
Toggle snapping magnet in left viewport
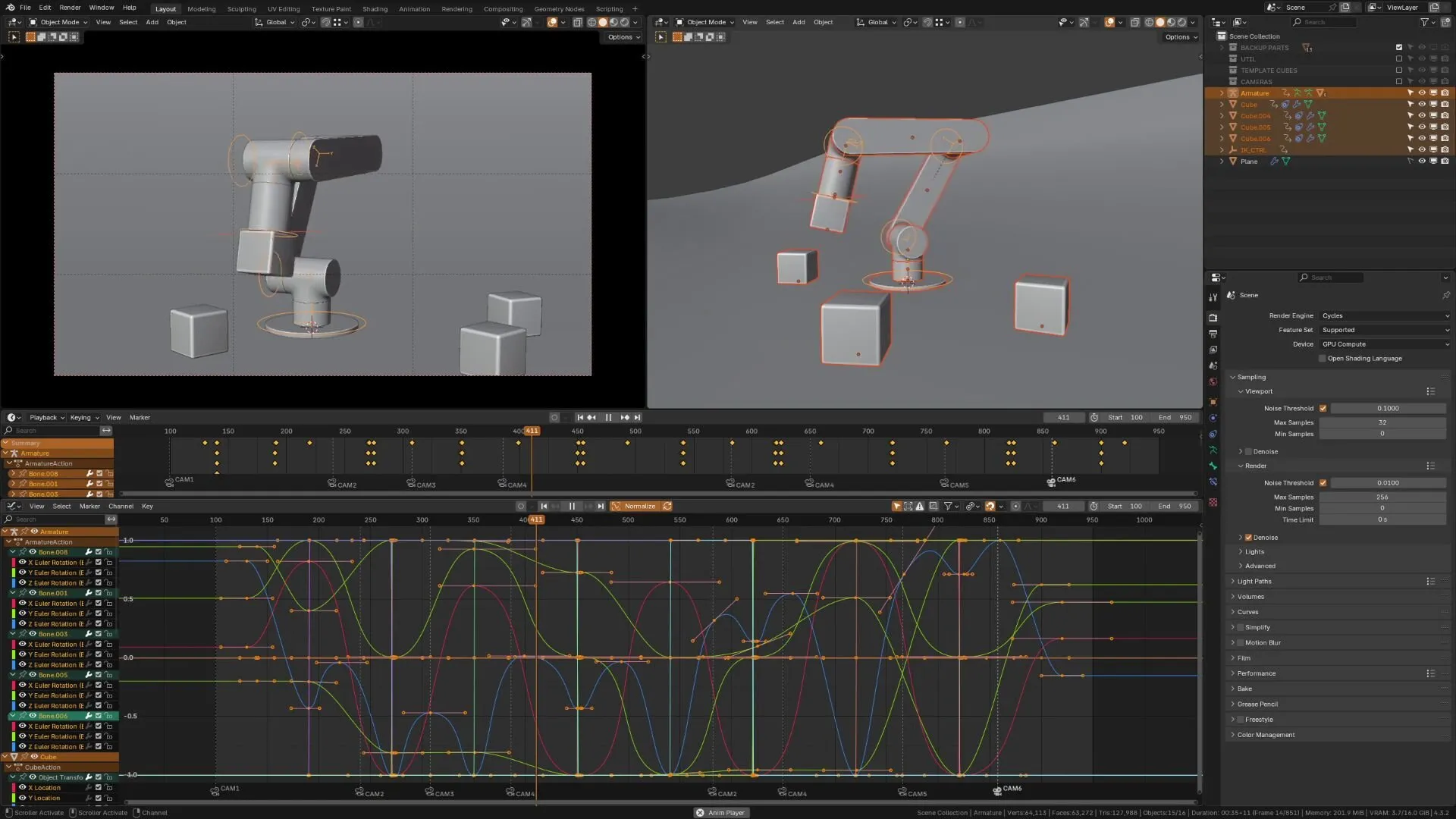pos(325,22)
